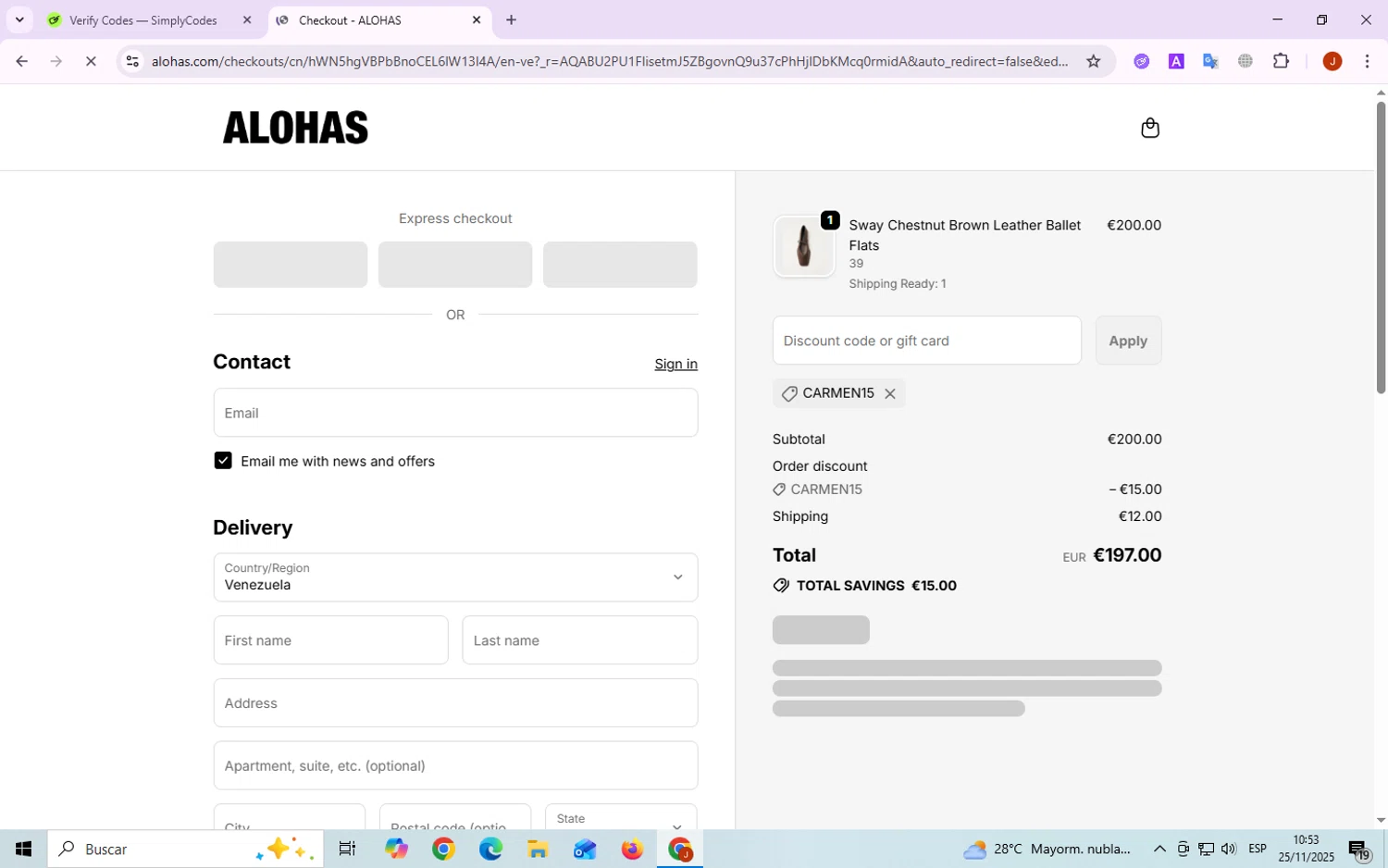
Task: Stop loading the page
Action: click(x=91, y=61)
